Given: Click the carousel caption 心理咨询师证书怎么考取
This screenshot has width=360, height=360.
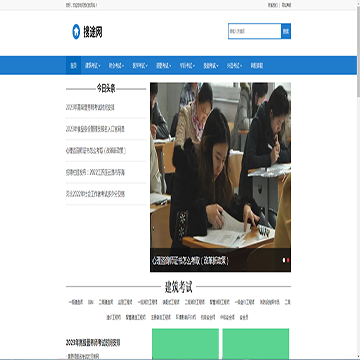Looking at the screenshot, I should (x=190, y=261).
